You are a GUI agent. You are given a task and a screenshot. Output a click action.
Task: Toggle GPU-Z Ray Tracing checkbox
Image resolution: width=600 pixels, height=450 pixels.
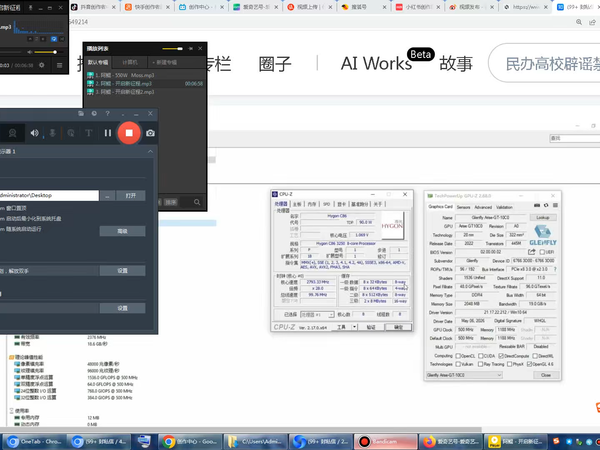(481, 364)
